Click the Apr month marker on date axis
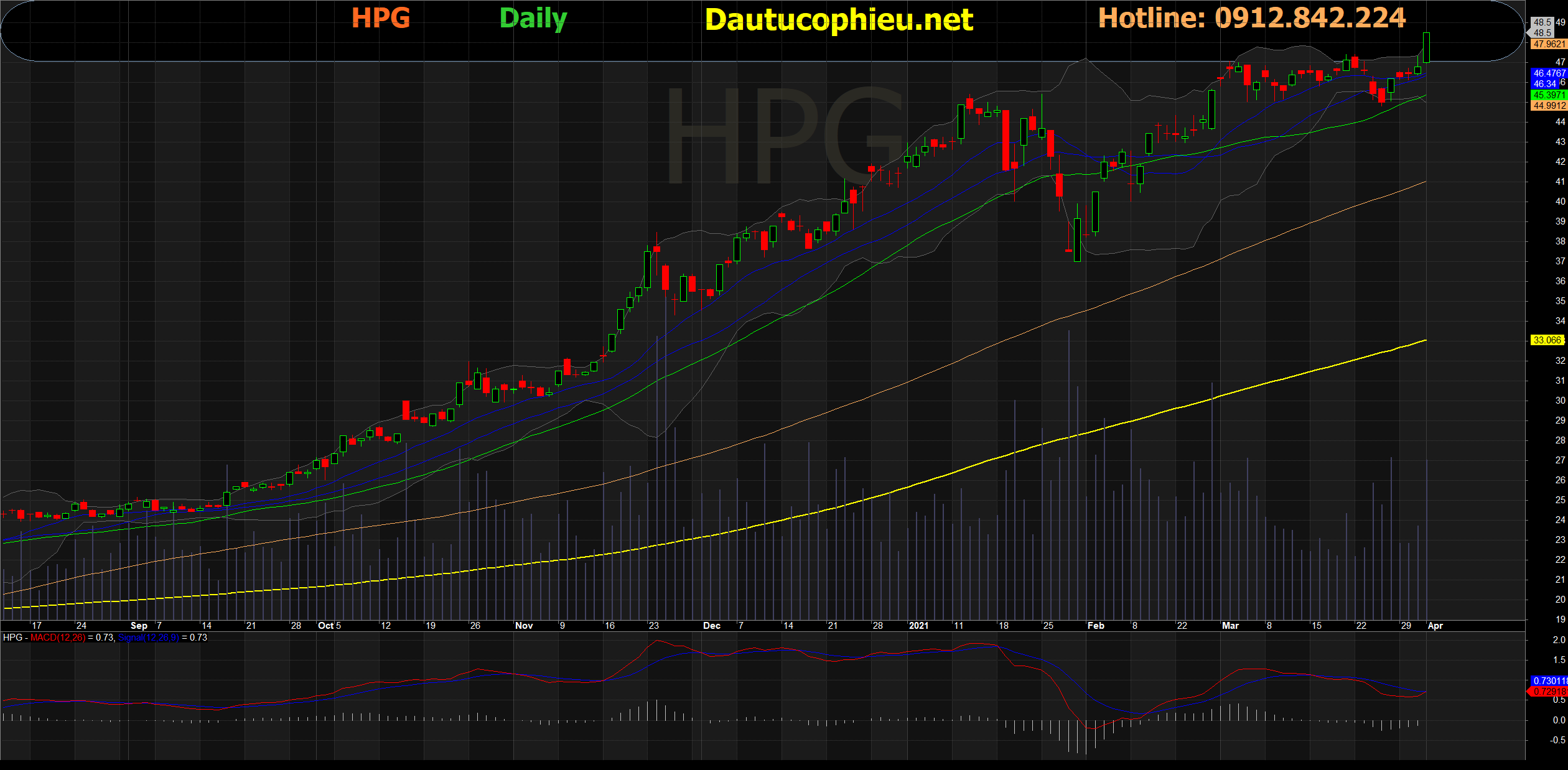Viewport: 1568px width, 770px height. [x=1435, y=626]
